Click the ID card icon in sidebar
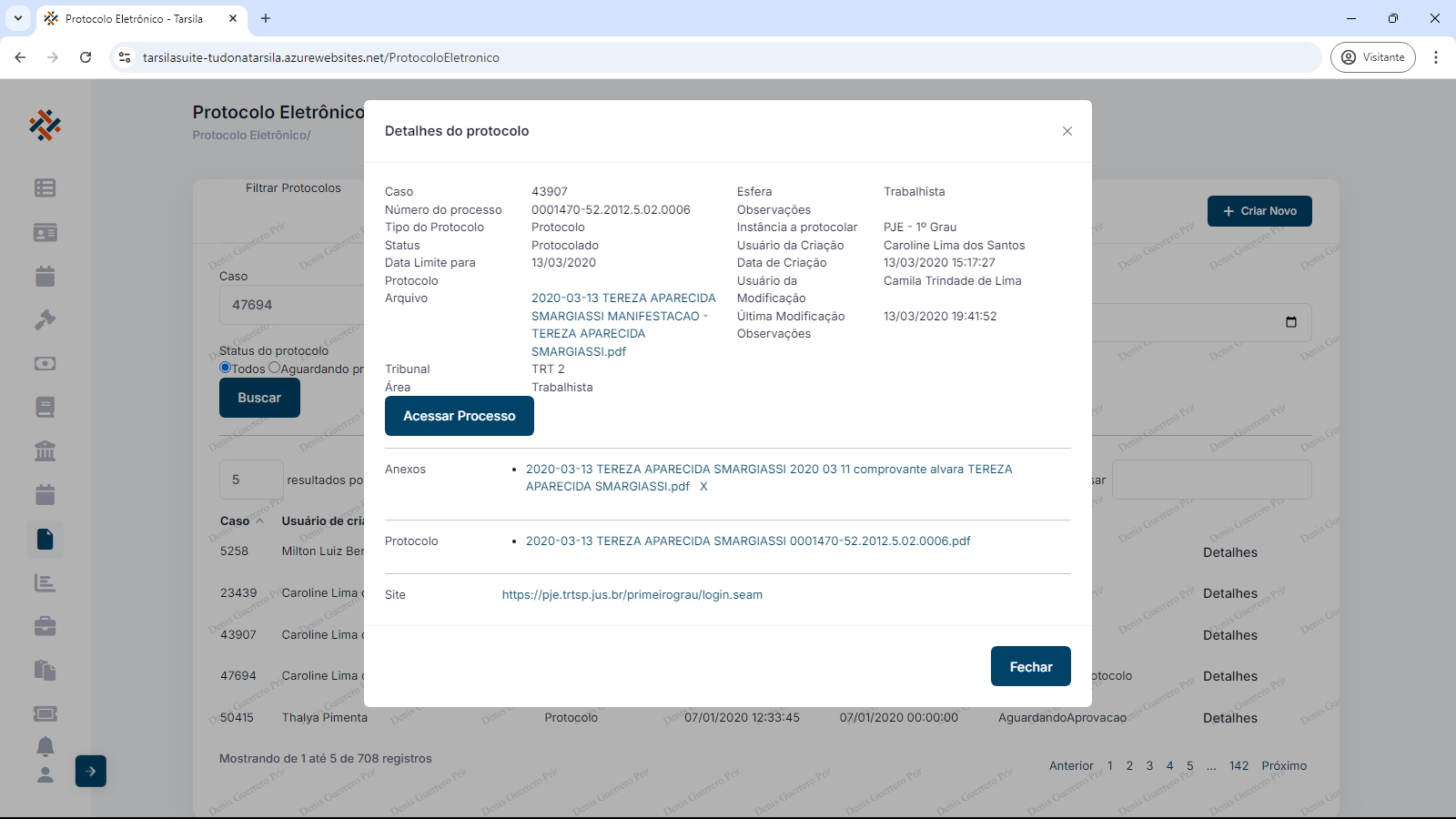The height and width of the screenshot is (819, 1456). (x=45, y=232)
